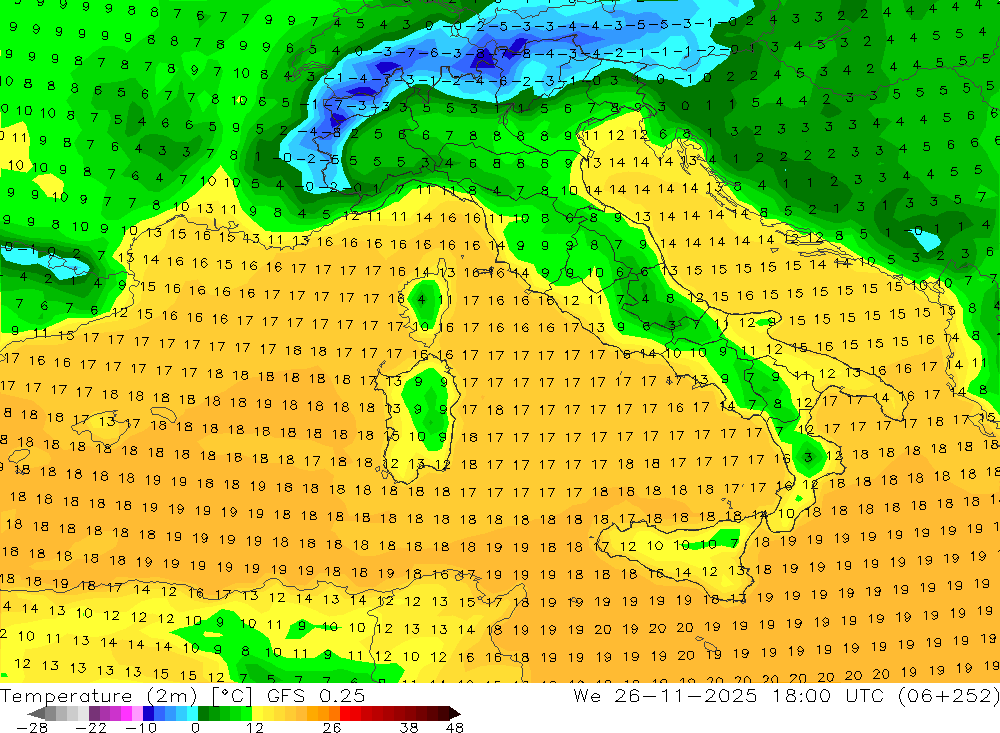Click the 'We' weekday abbreviation
The height and width of the screenshot is (733, 1000).
coord(587,695)
